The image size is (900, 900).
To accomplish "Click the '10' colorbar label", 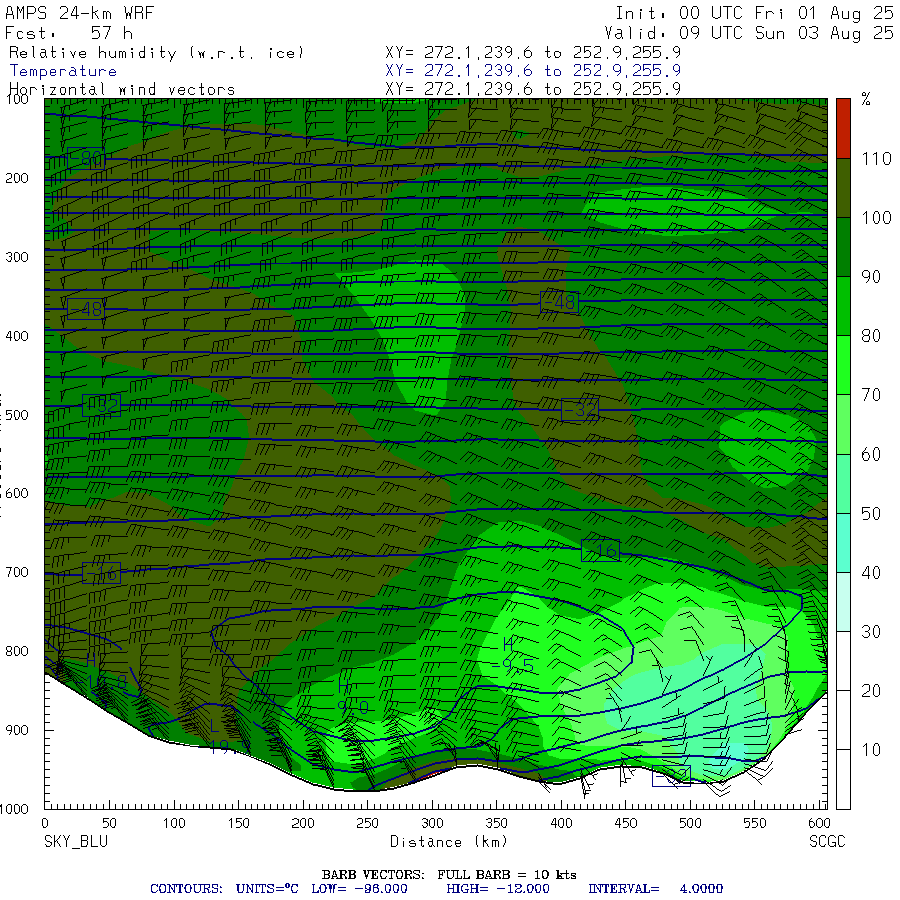I will click(x=871, y=750).
